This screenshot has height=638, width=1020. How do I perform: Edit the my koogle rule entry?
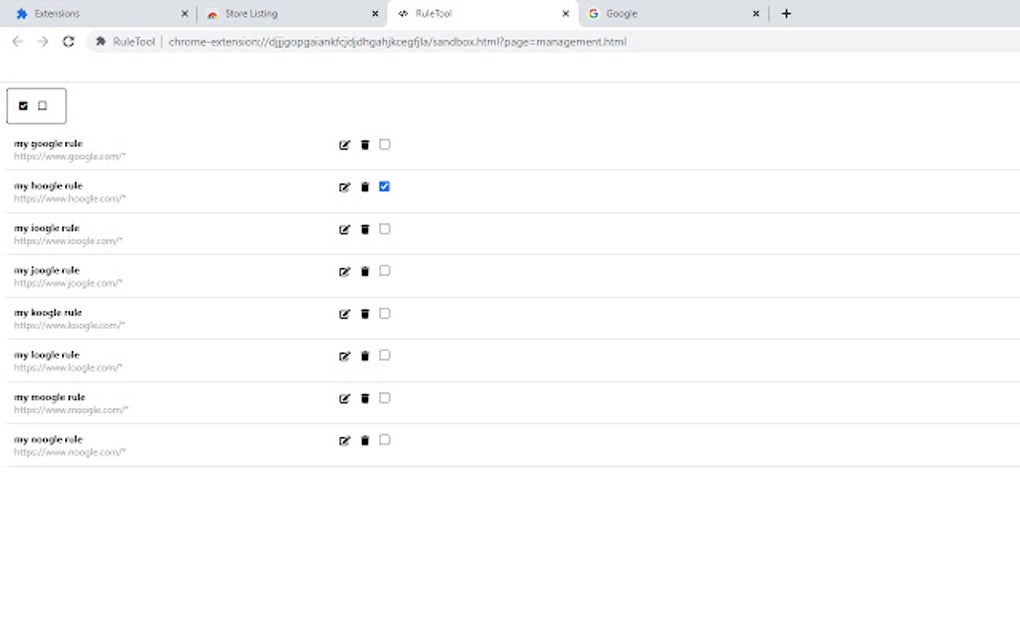click(345, 314)
